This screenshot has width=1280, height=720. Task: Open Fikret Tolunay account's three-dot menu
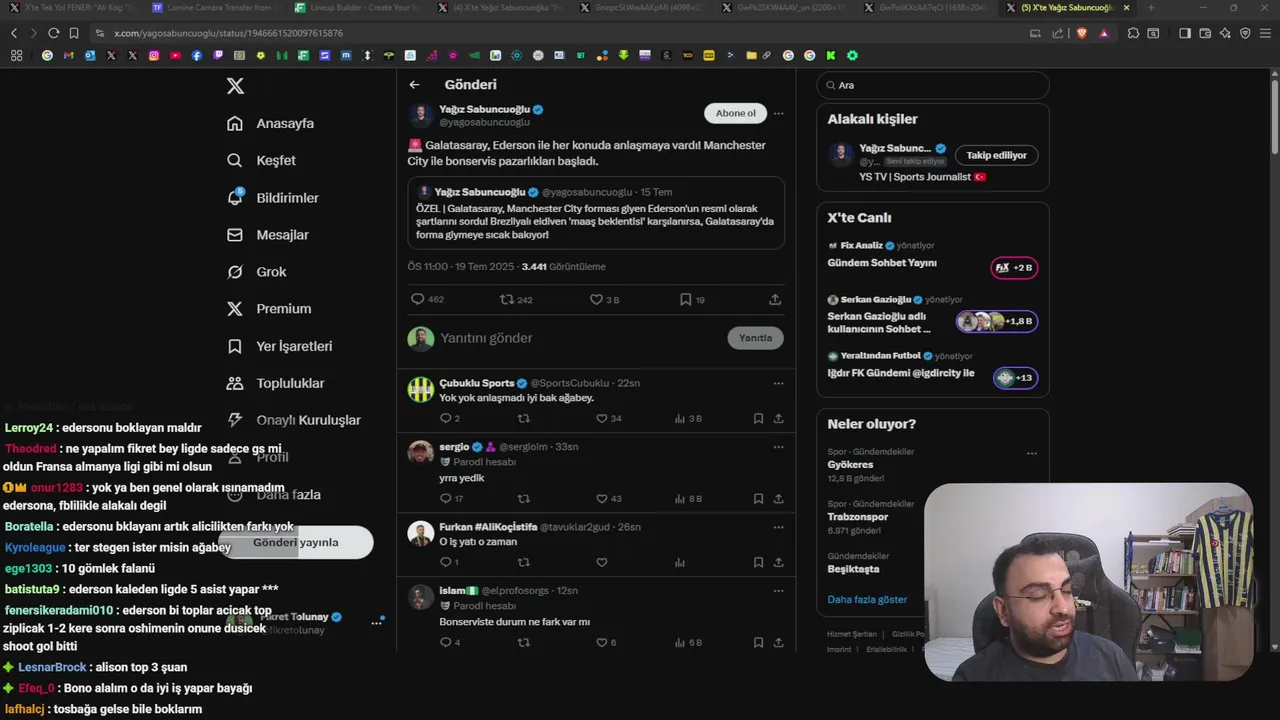376,622
